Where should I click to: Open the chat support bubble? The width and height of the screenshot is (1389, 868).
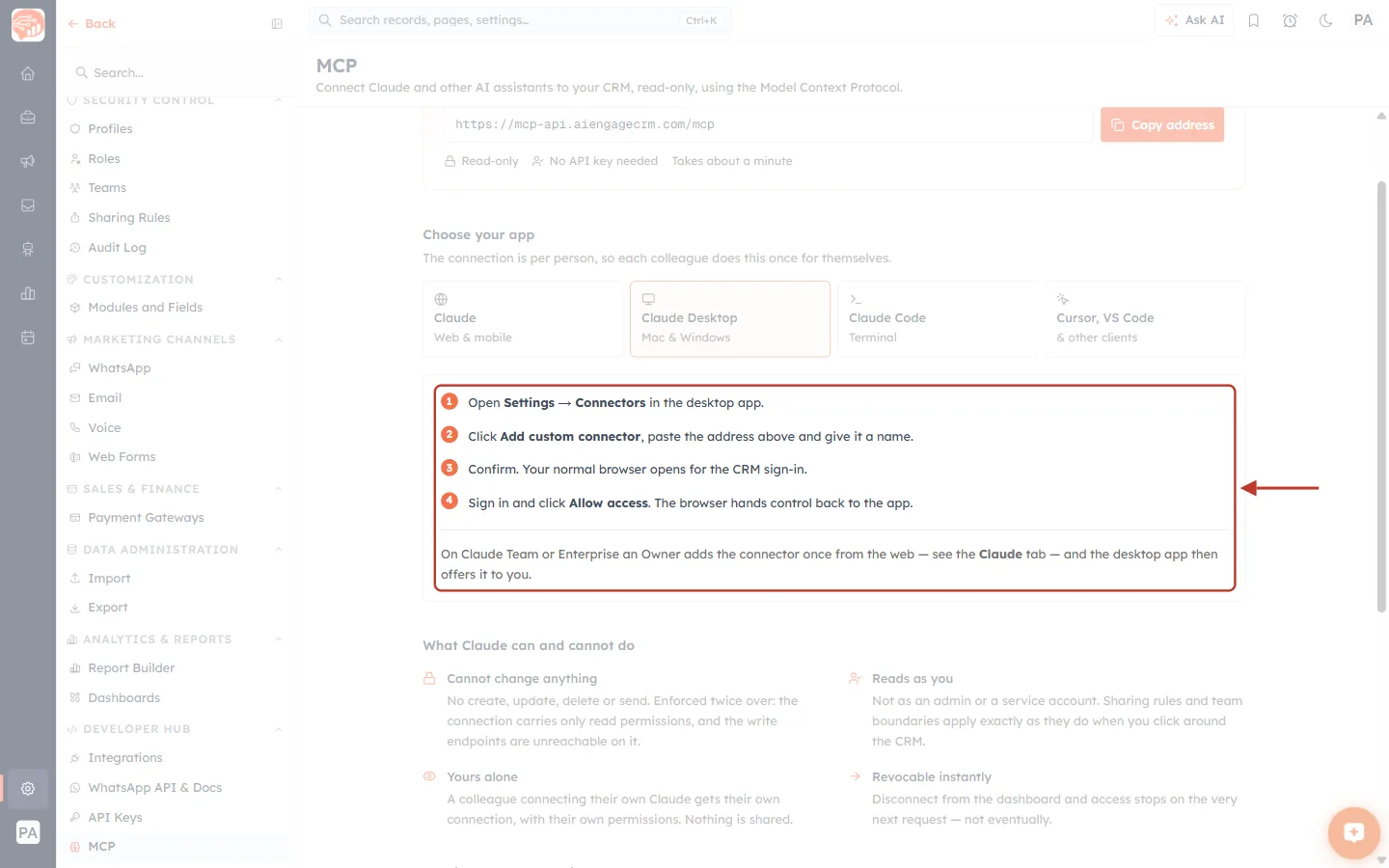point(1353,832)
